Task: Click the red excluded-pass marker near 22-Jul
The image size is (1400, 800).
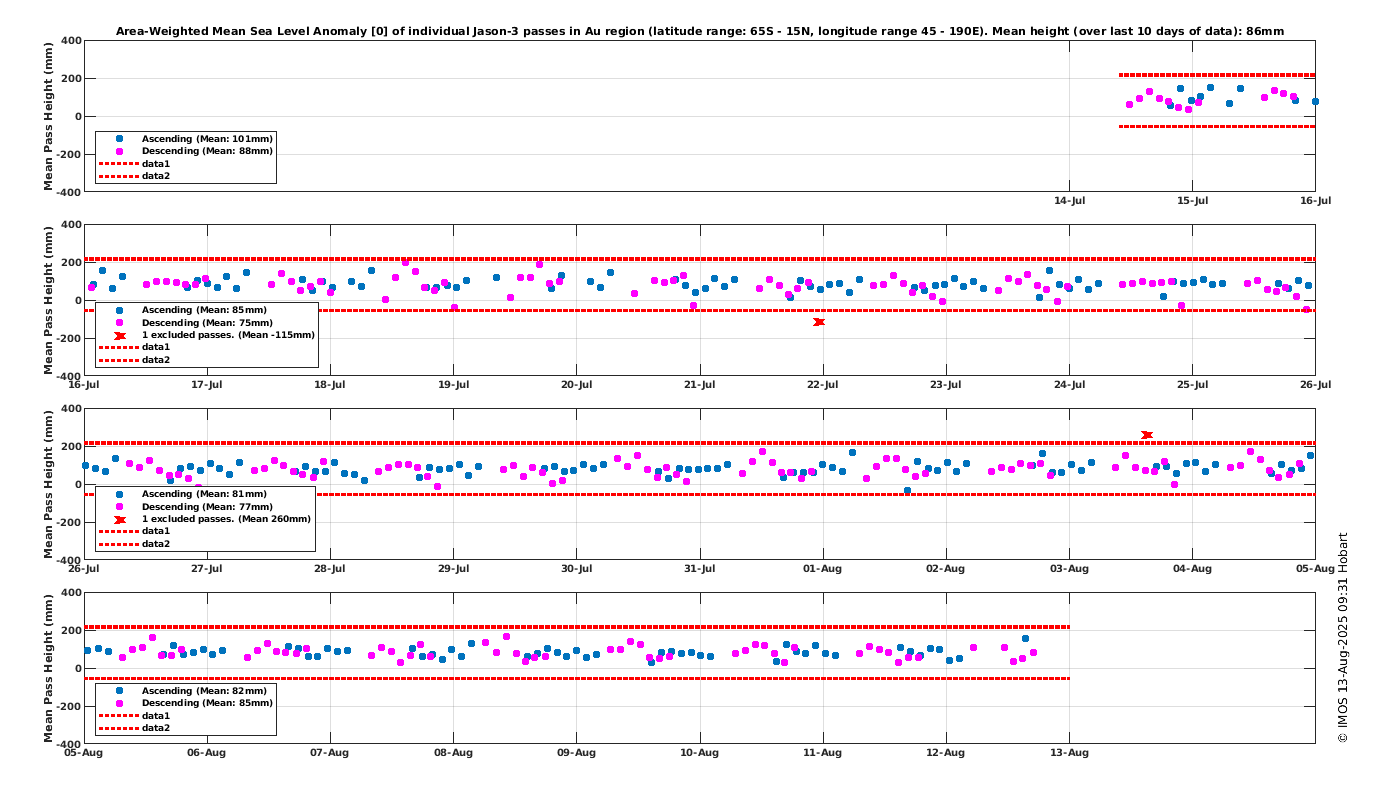Action: 819,322
